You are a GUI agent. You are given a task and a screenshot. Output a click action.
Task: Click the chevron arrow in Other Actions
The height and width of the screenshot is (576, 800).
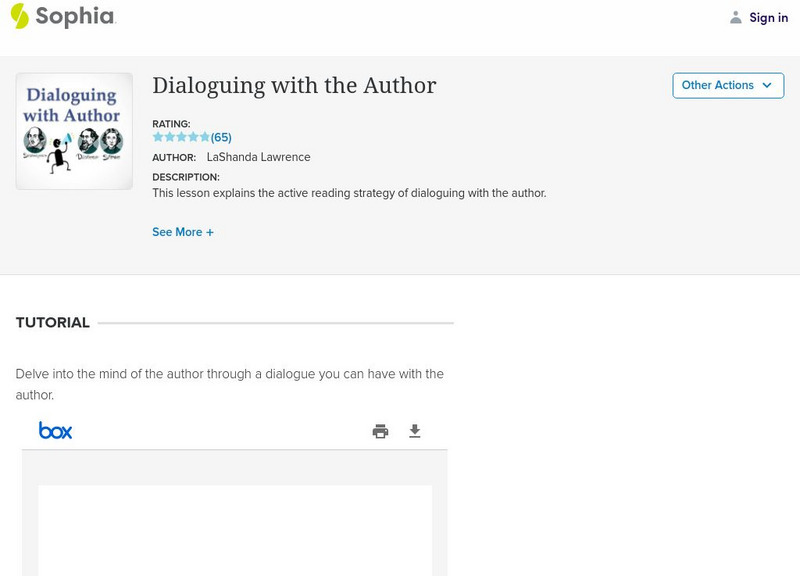[x=767, y=85]
